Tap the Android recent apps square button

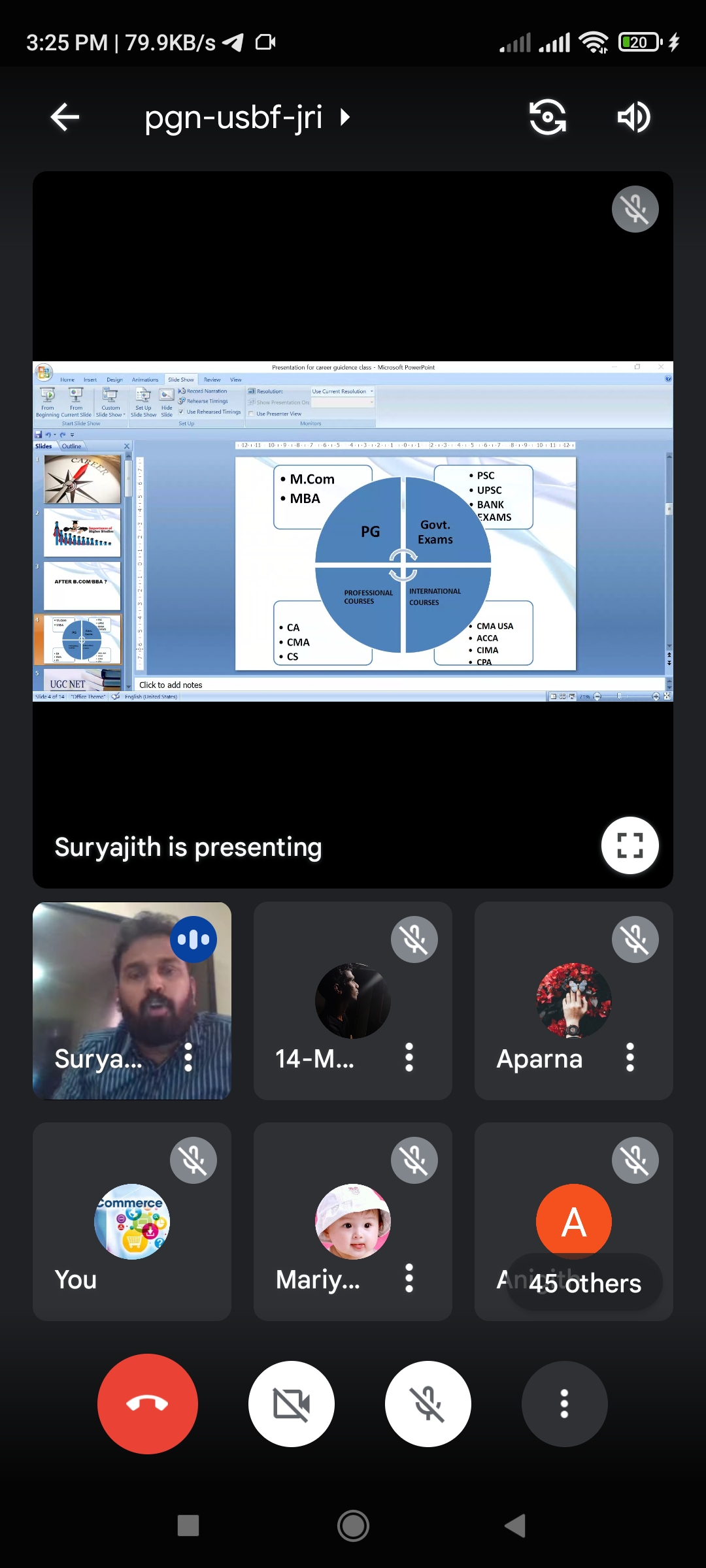(188, 1526)
